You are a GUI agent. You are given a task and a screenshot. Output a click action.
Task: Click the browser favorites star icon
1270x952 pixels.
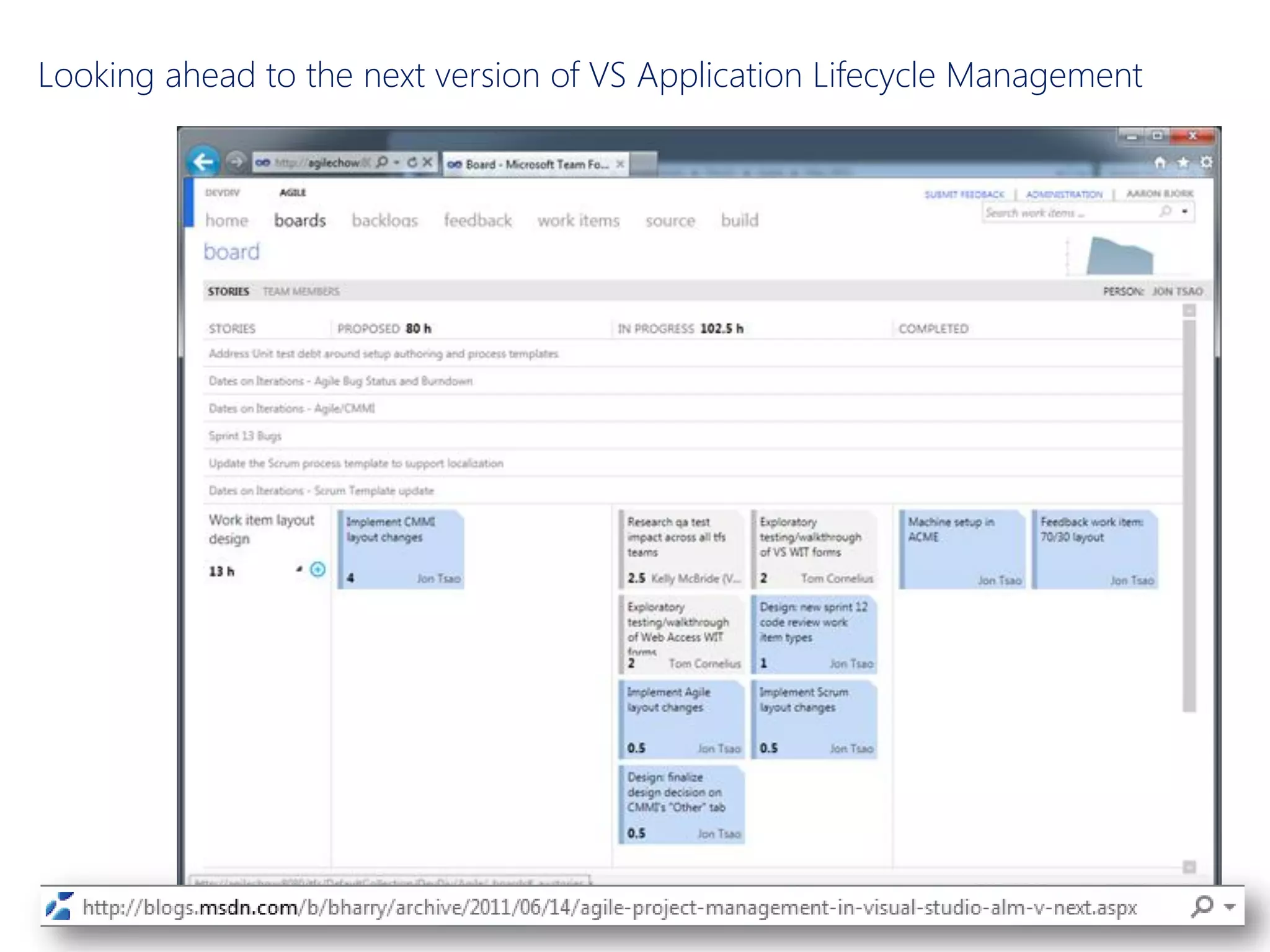pos(1183,162)
